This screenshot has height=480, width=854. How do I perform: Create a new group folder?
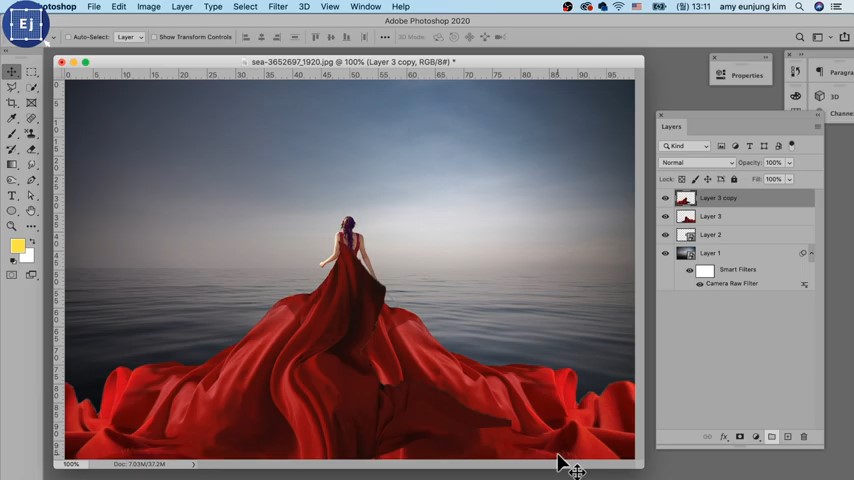click(x=772, y=436)
